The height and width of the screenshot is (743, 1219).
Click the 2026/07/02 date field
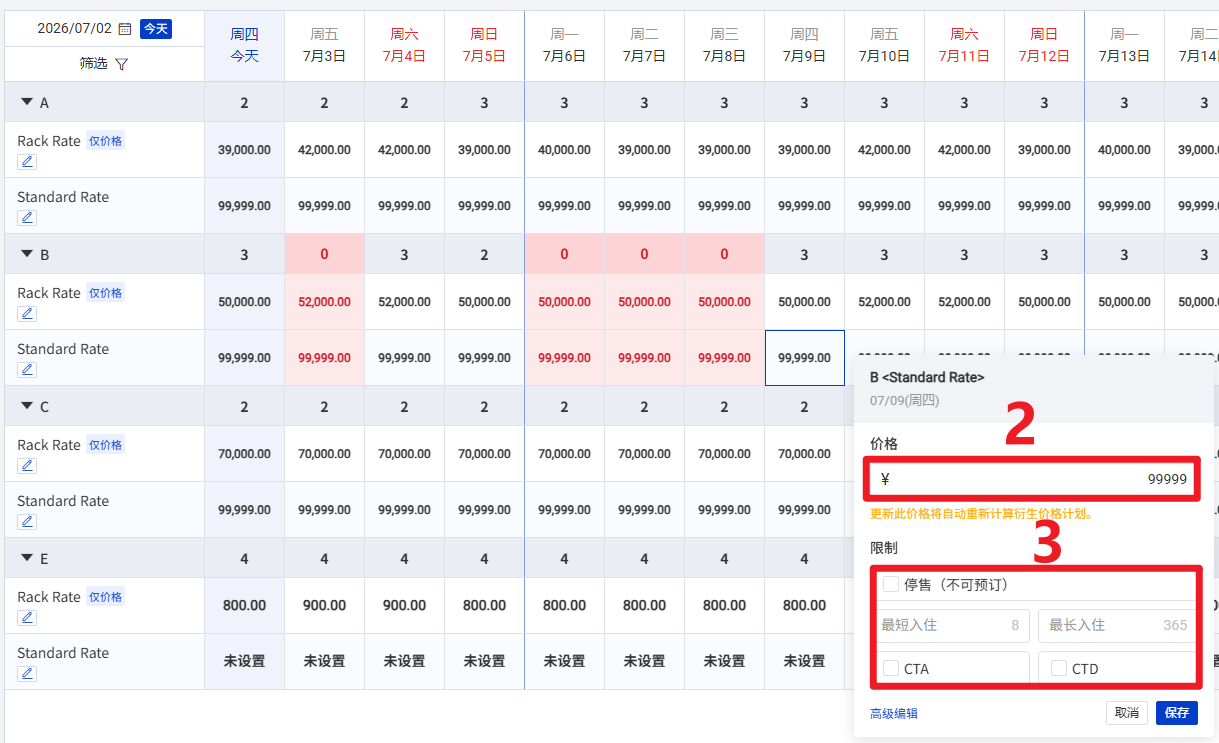(x=75, y=29)
